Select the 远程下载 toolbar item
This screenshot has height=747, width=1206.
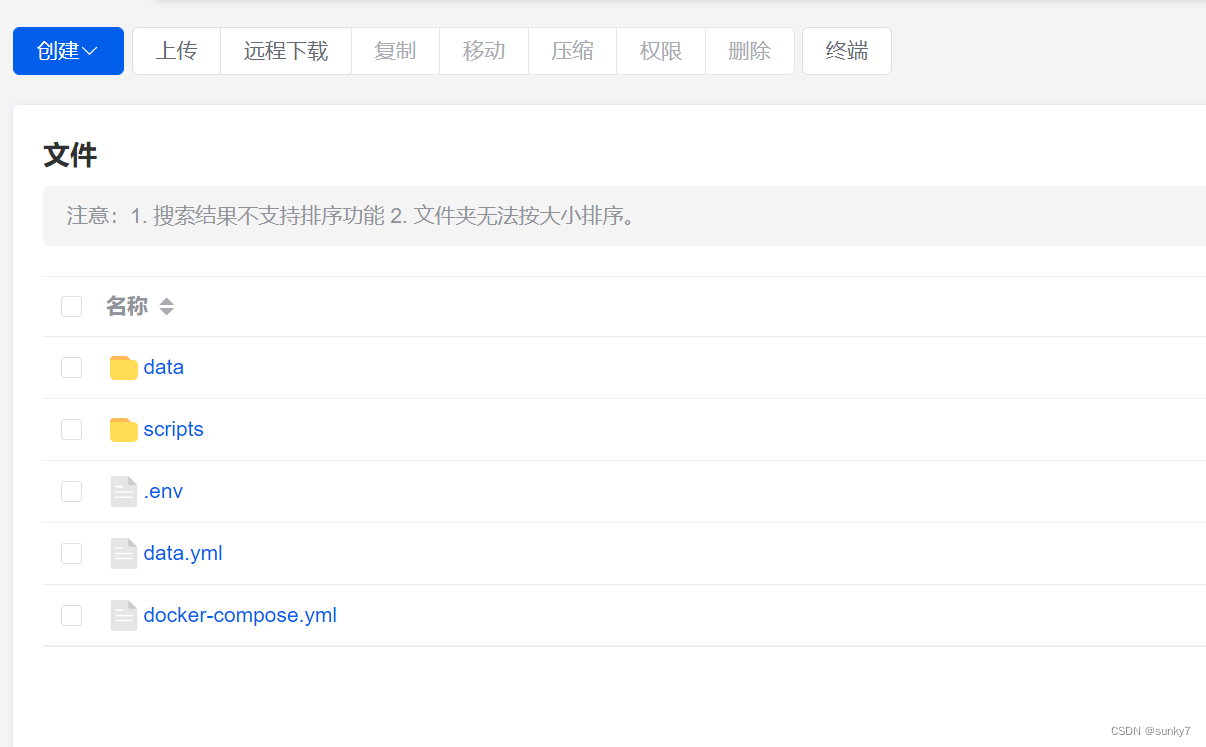point(286,50)
